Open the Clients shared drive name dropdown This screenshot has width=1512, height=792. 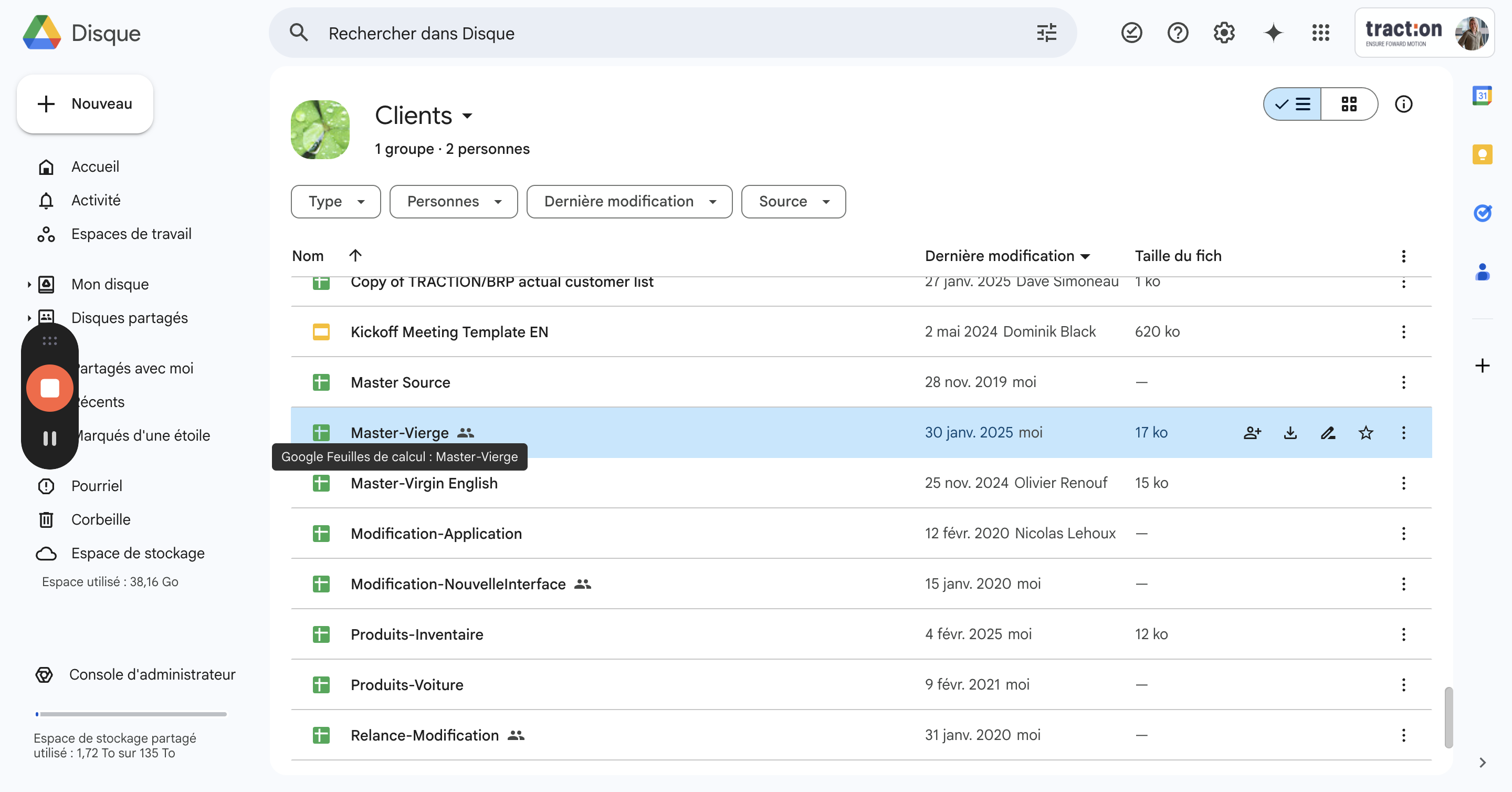[424, 115]
